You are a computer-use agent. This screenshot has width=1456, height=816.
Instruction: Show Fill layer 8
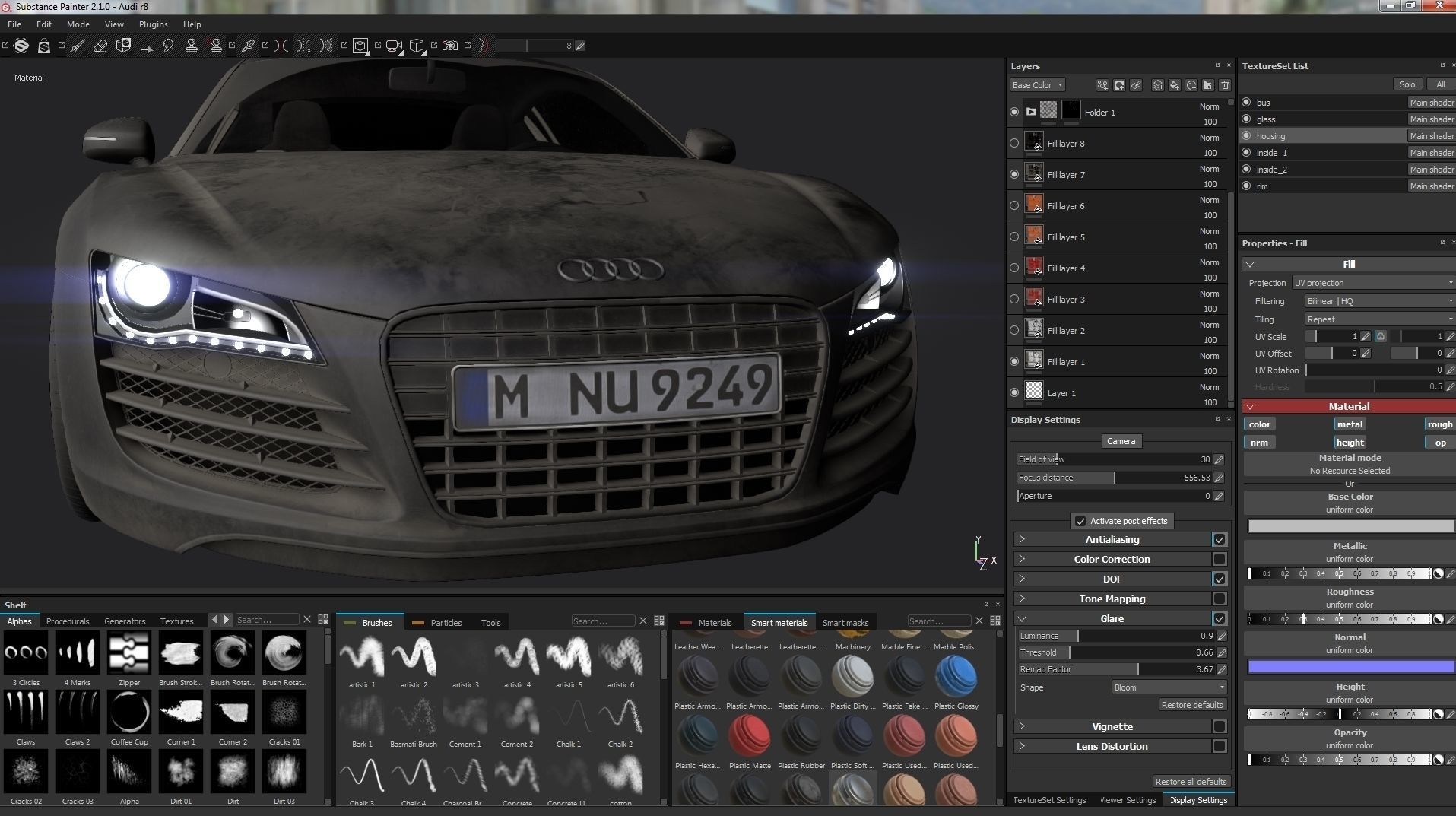click(1014, 143)
